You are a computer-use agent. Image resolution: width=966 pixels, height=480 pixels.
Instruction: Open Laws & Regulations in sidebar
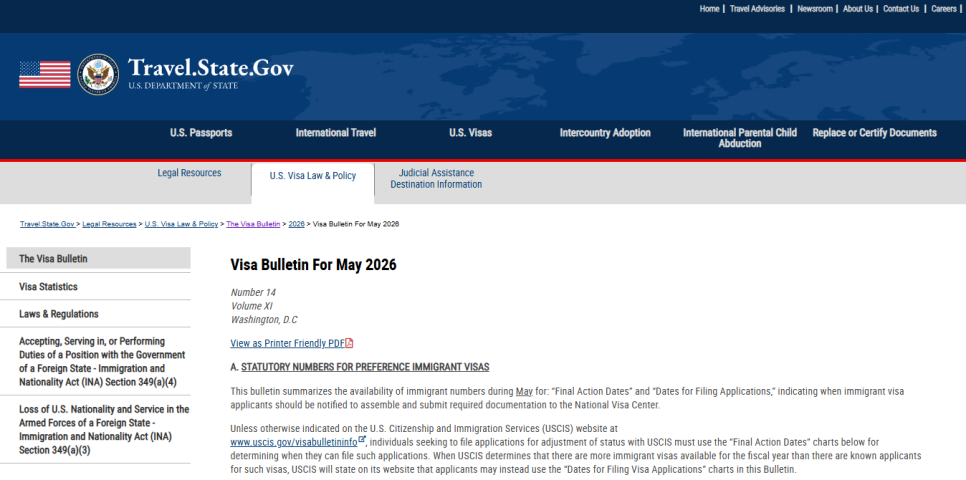59,314
